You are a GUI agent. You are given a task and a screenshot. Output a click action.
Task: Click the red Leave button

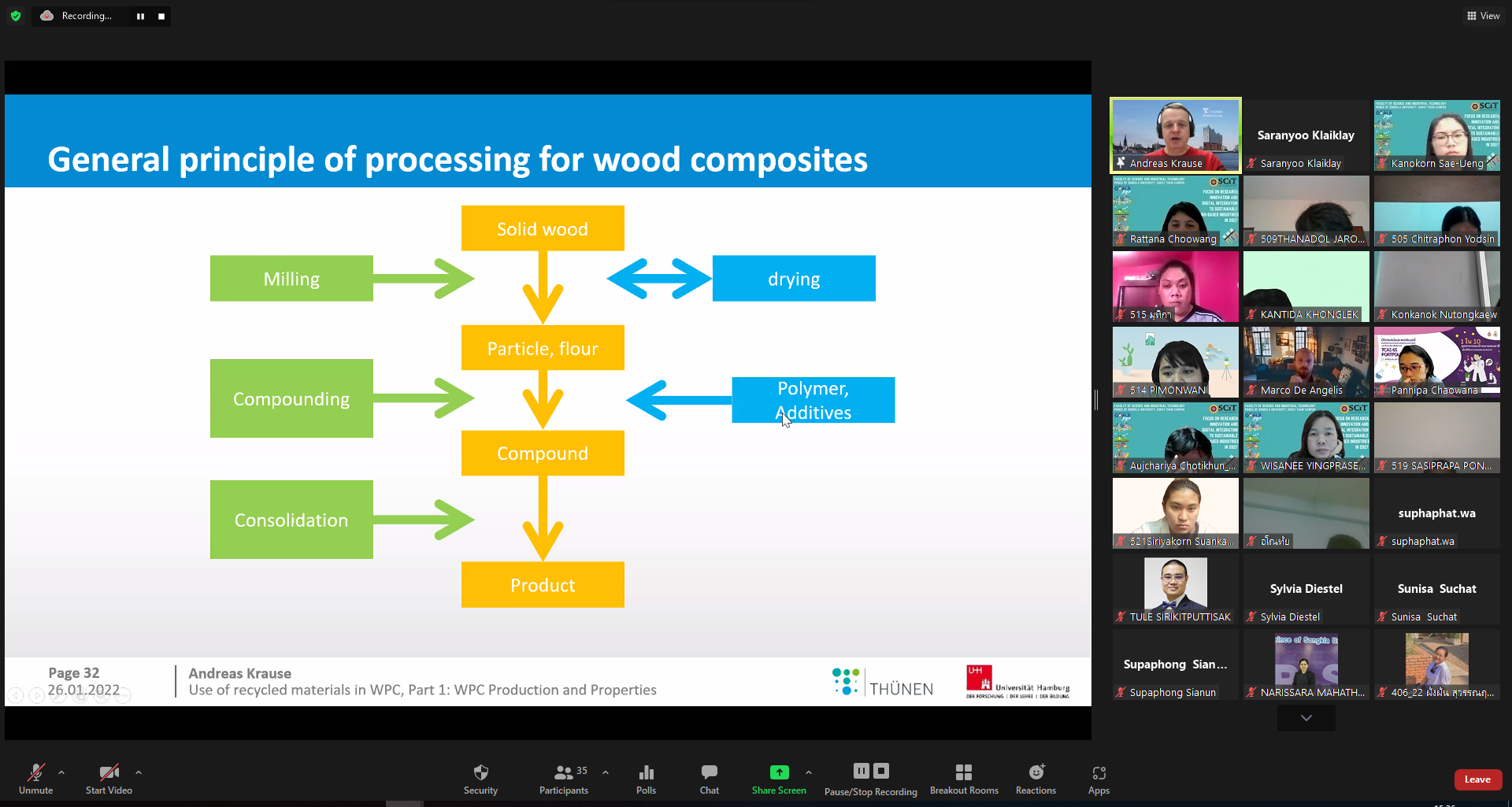(x=1477, y=779)
